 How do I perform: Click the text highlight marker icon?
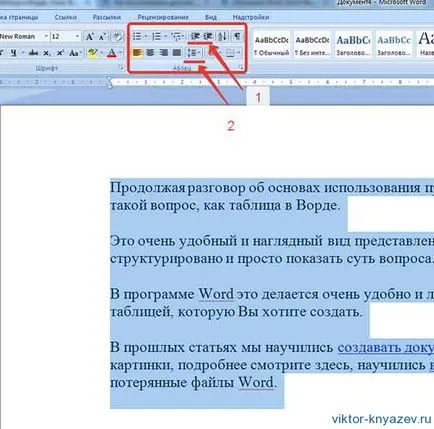pyautogui.click(x=93, y=53)
